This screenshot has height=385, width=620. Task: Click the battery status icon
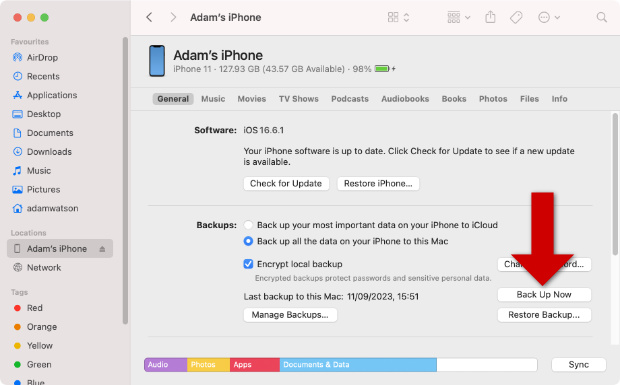[x=382, y=69]
